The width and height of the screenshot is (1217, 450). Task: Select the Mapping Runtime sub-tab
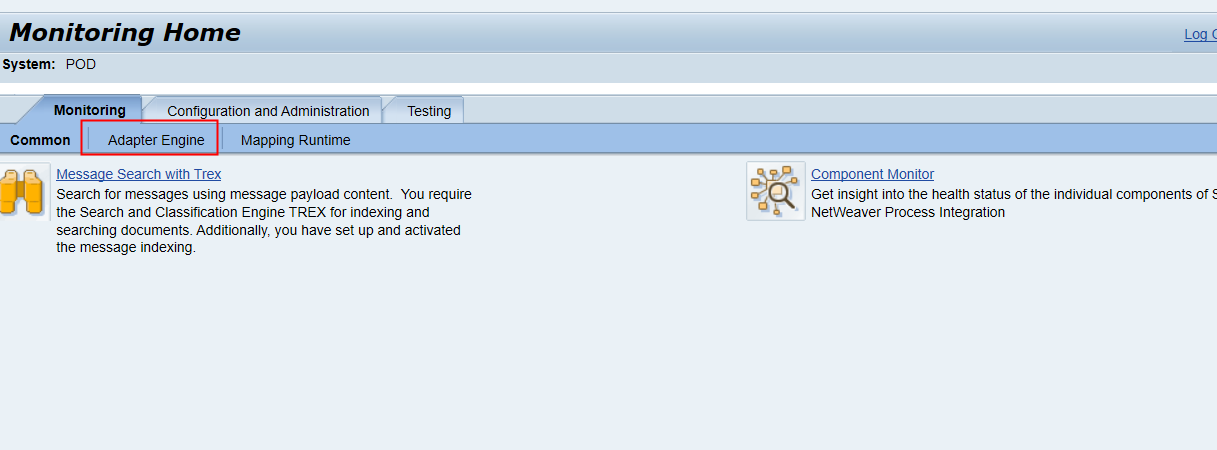point(295,140)
